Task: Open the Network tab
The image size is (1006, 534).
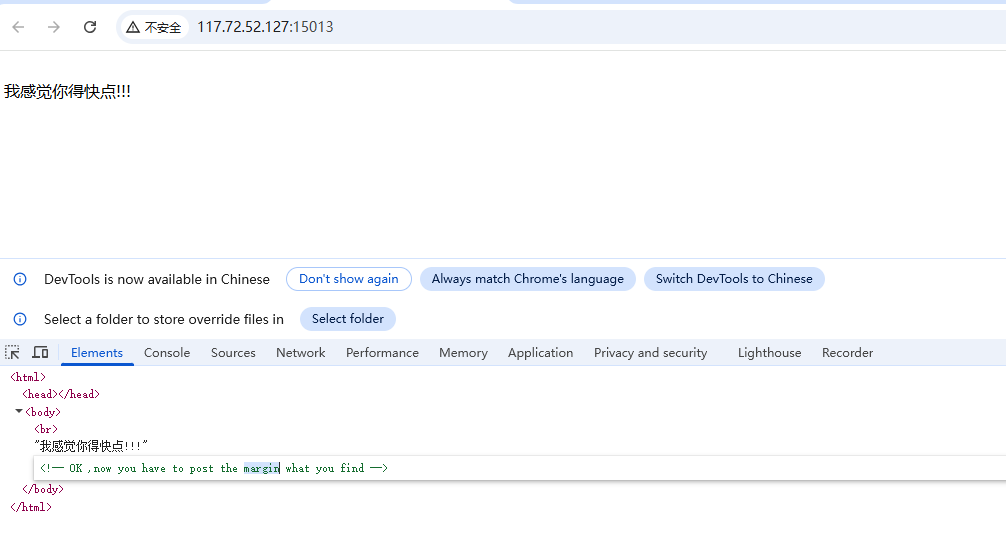Action: click(300, 352)
